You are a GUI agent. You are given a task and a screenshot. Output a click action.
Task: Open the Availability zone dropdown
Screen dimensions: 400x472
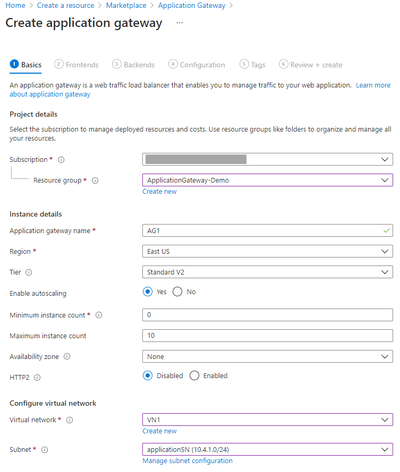tap(267, 356)
